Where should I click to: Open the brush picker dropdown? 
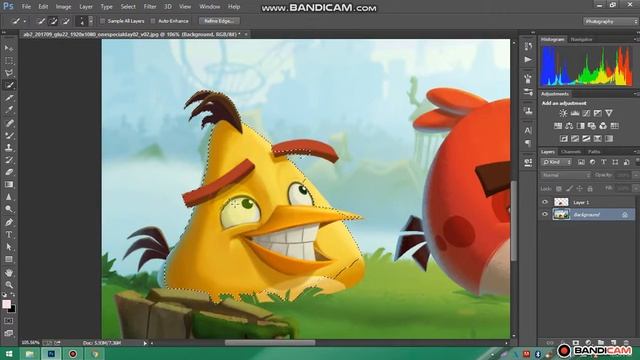click(91, 21)
